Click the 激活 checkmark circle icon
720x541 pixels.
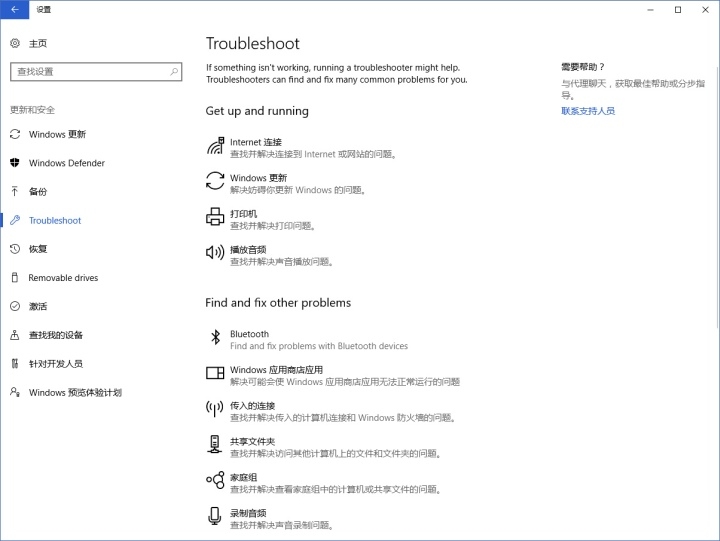point(15,306)
